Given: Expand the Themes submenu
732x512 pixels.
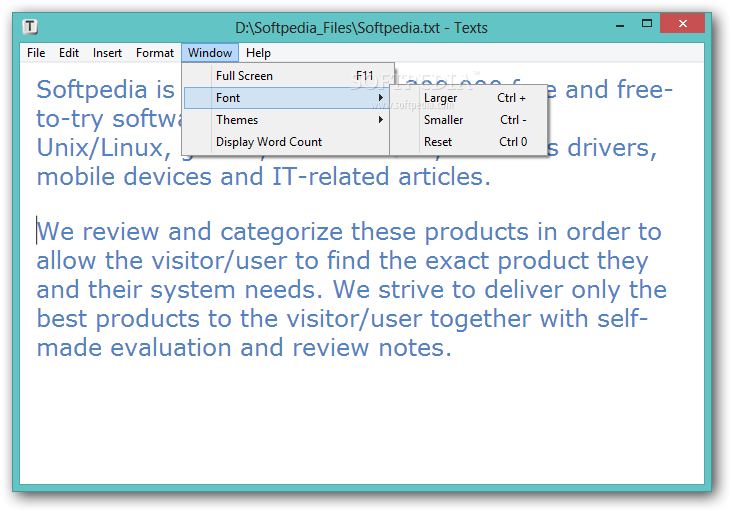Looking at the screenshot, I should (x=287, y=120).
